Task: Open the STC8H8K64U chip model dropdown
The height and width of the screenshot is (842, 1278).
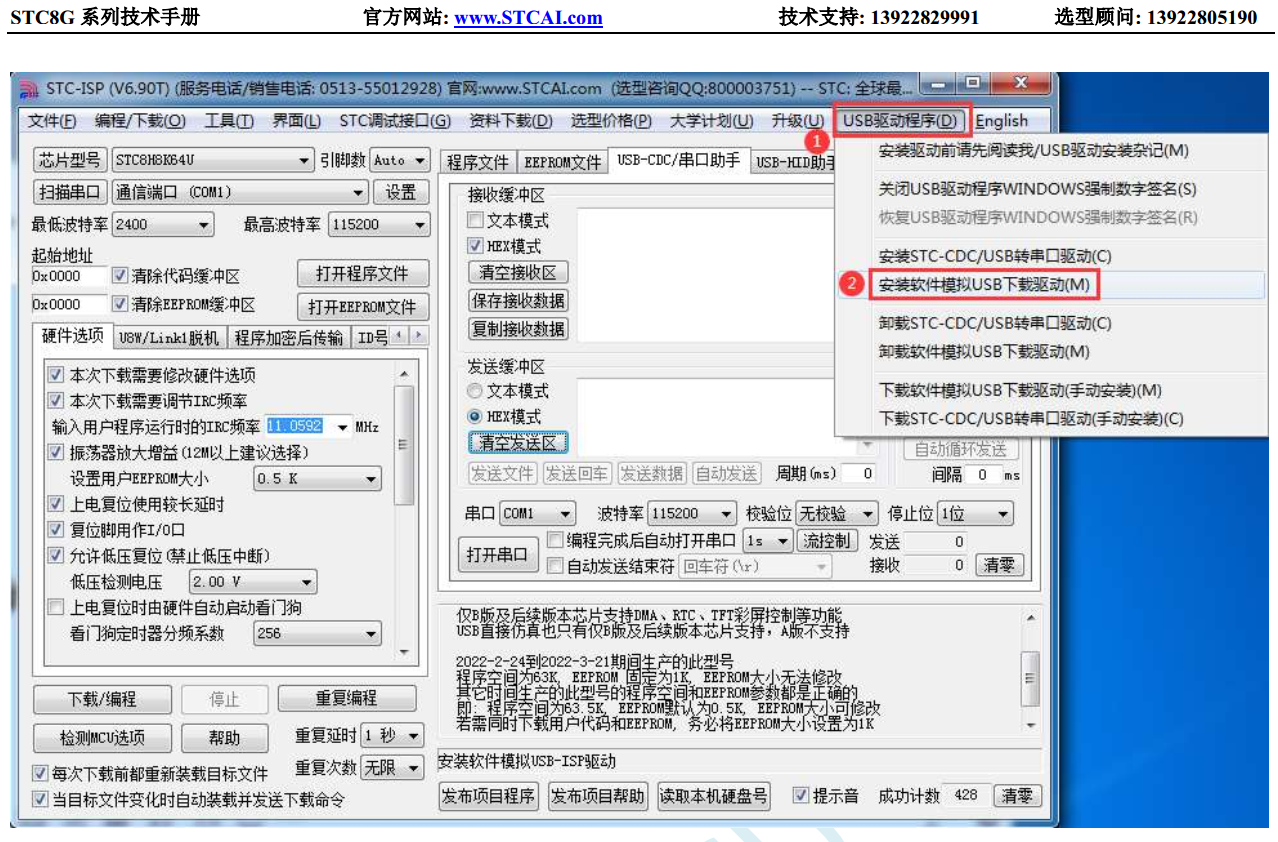Action: pyautogui.click(x=212, y=160)
